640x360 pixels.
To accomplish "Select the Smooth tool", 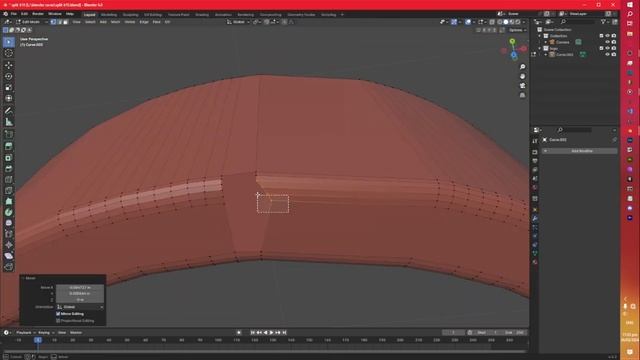I will 9,223.
